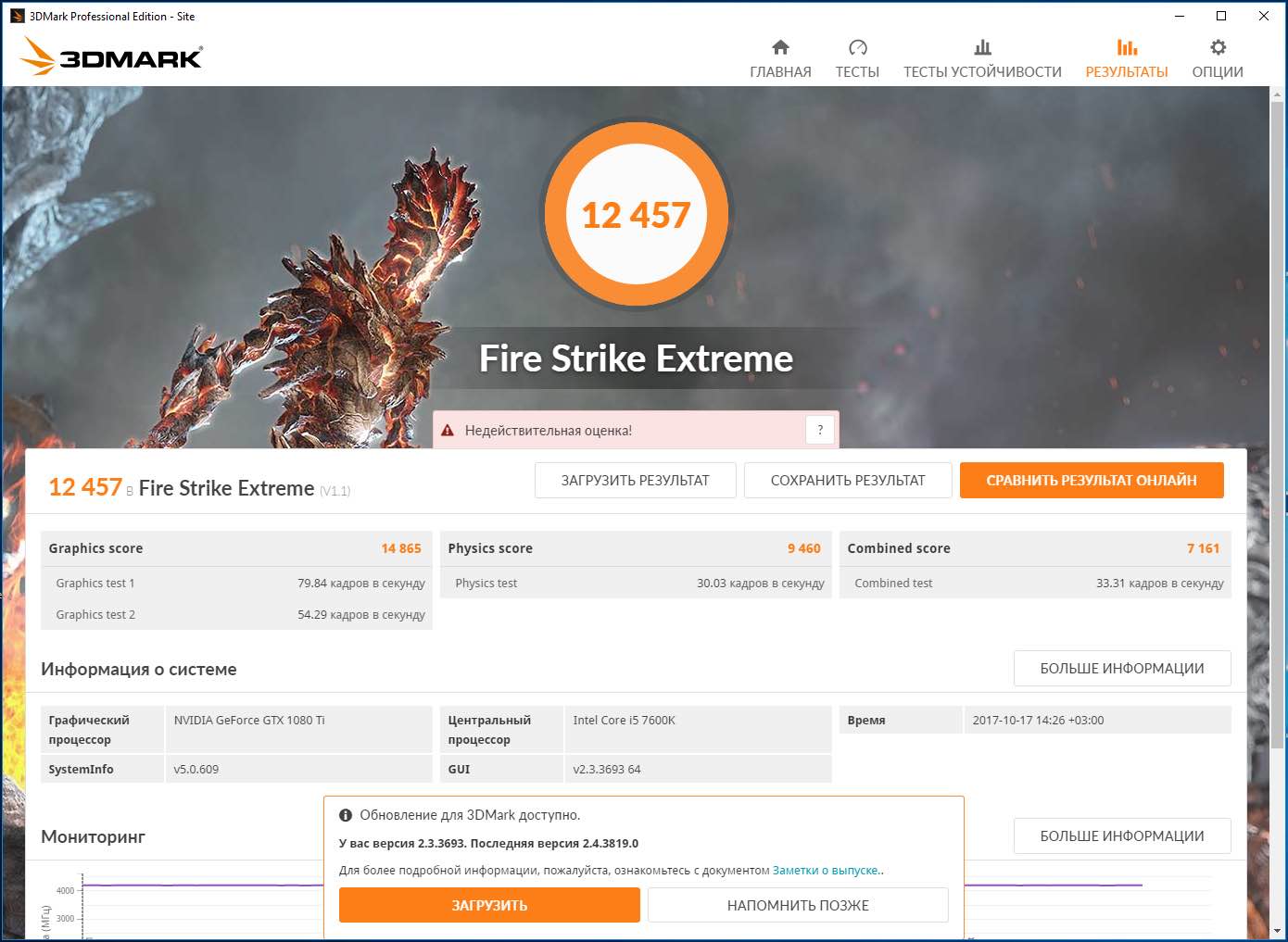
Task: Click NVIDIA GeForce GTX 1080 Ti text
Action: [249, 720]
